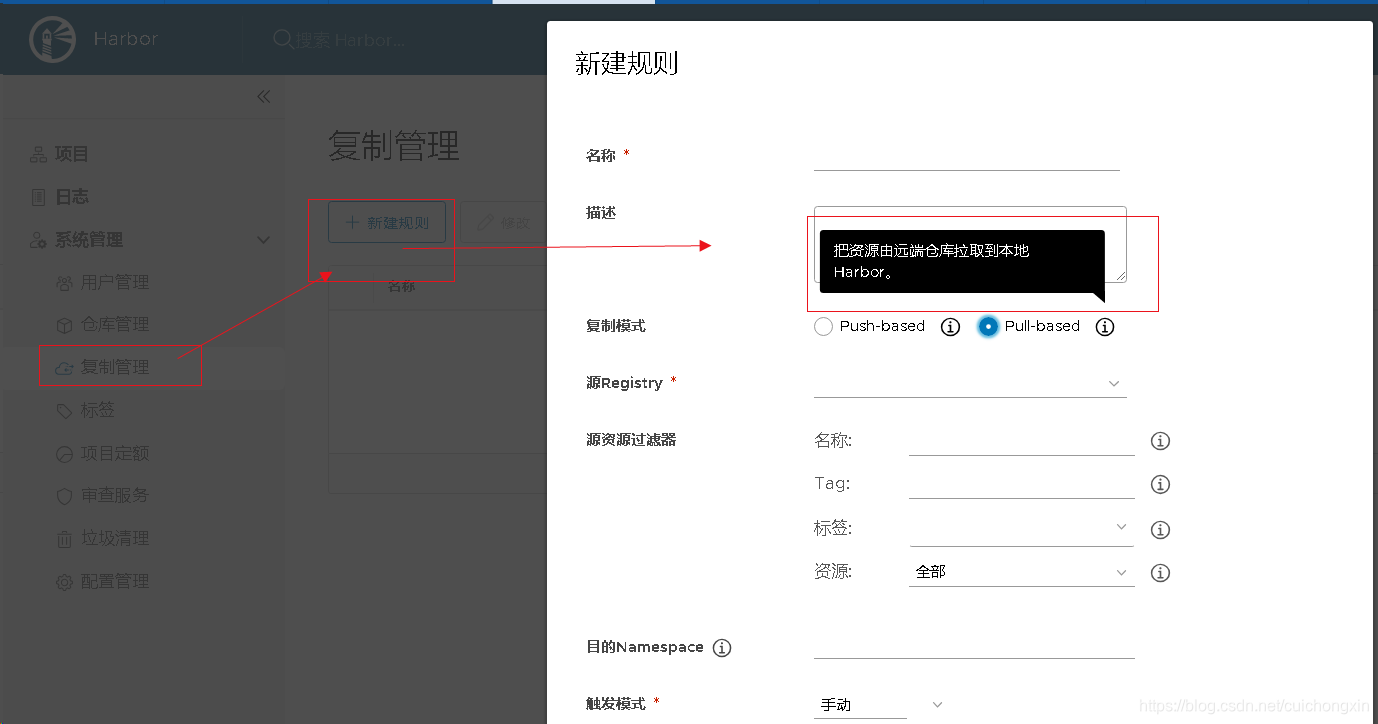This screenshot has width=1378, height=724.
Task: Click the 系统管理 administrator icon
Action: click(38, 240)
